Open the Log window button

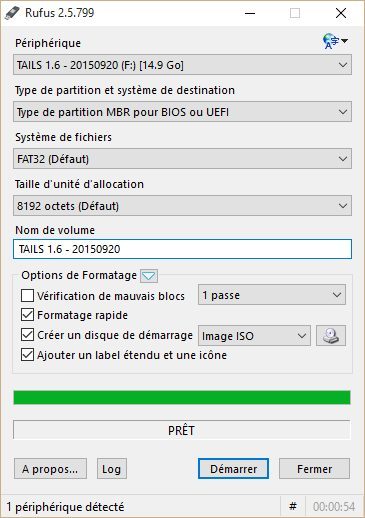(x=112, y=469)
